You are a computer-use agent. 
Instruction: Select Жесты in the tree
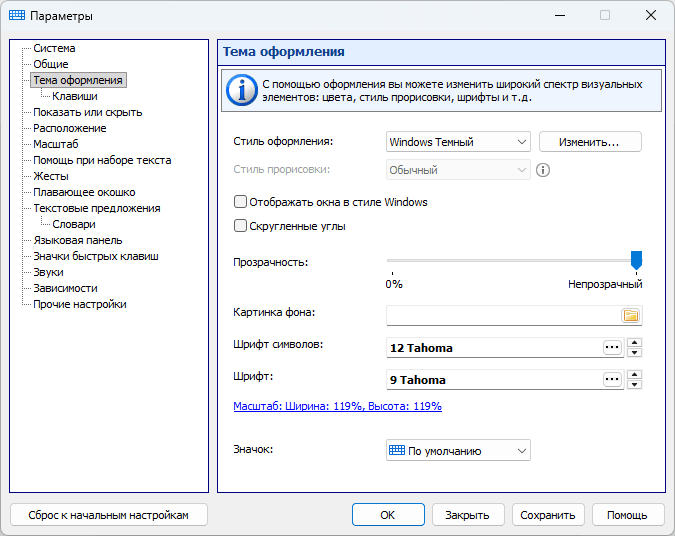51,176
